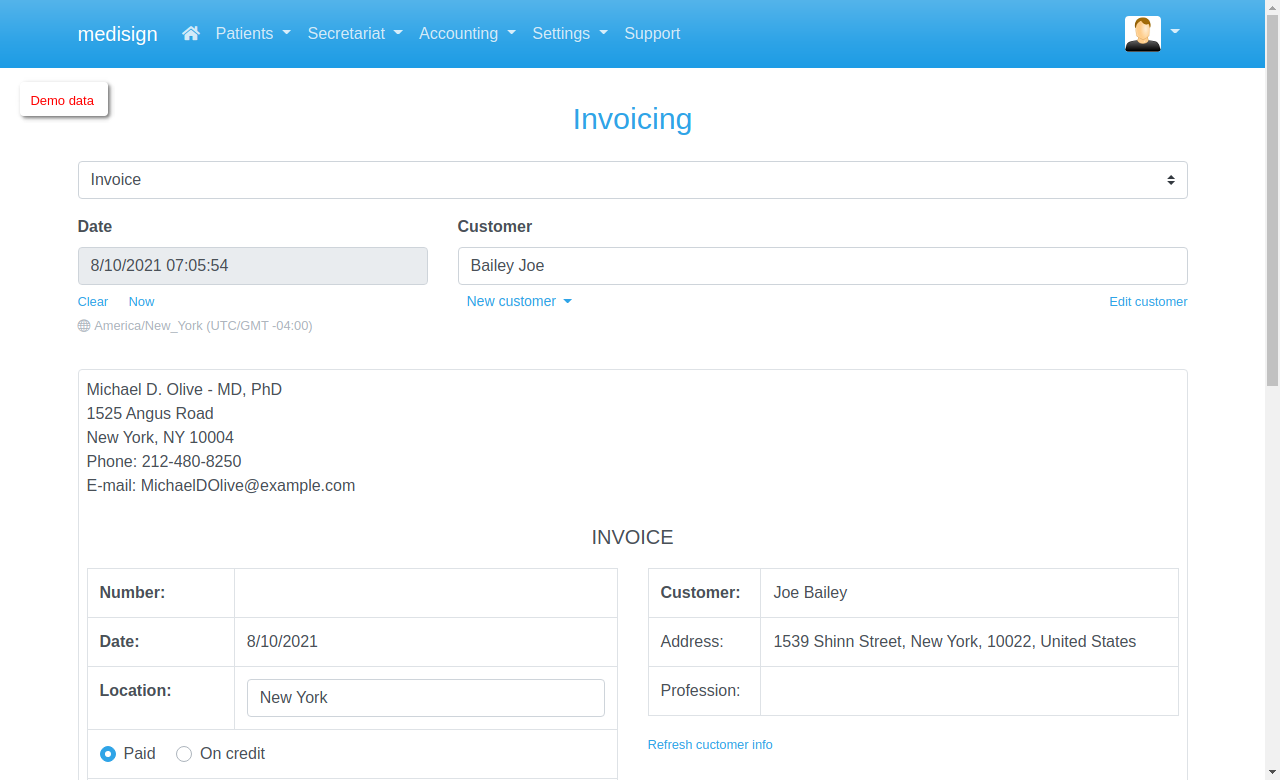1280x780 pixels.
Task: Click inside the Location input showing New York
Action: click(x=425, y=697)
